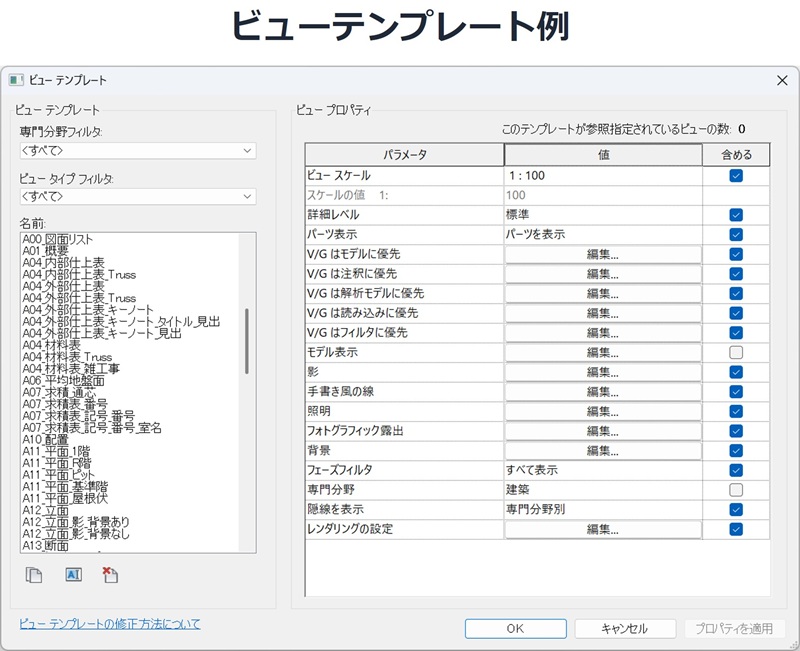The image size is (800, 651).
Task: Click 編集 for 照明
Action: (x=603, y=411)
